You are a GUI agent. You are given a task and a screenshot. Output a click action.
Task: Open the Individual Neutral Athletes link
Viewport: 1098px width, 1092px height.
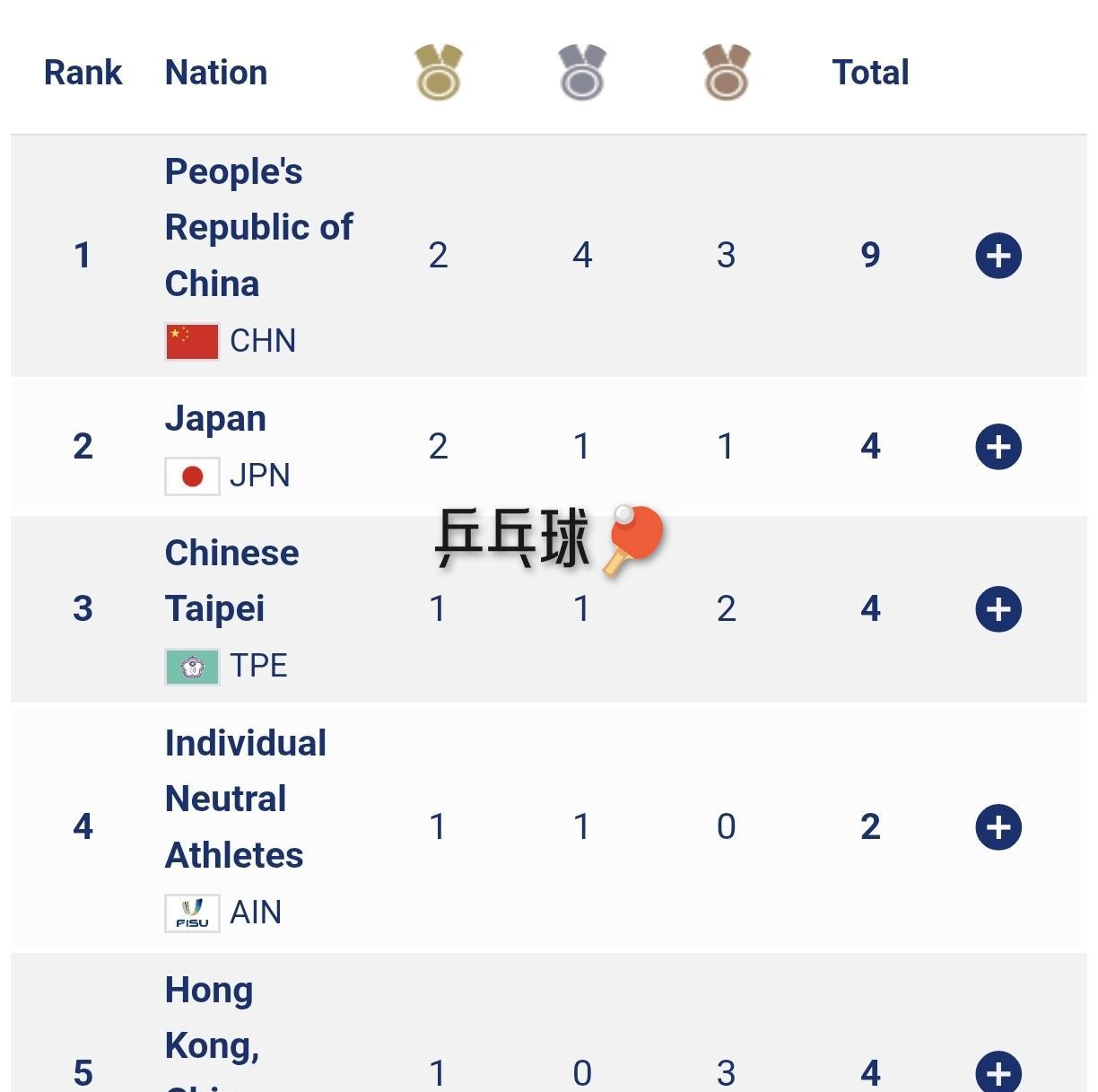(x=245, y=799)
